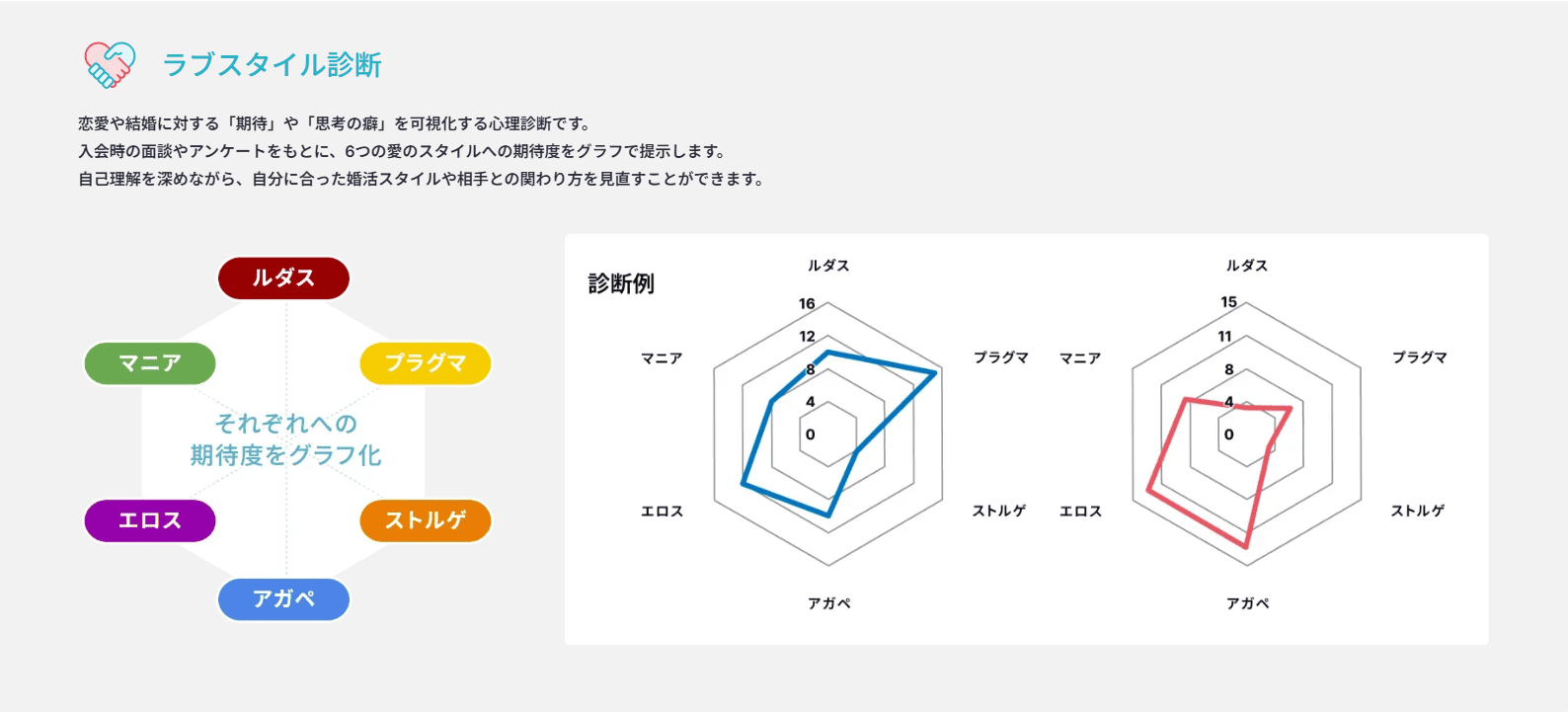Select the orange ストルゲ pill
The height and width of the screenshot is (712, 1568).
click(x=426, y=520)
